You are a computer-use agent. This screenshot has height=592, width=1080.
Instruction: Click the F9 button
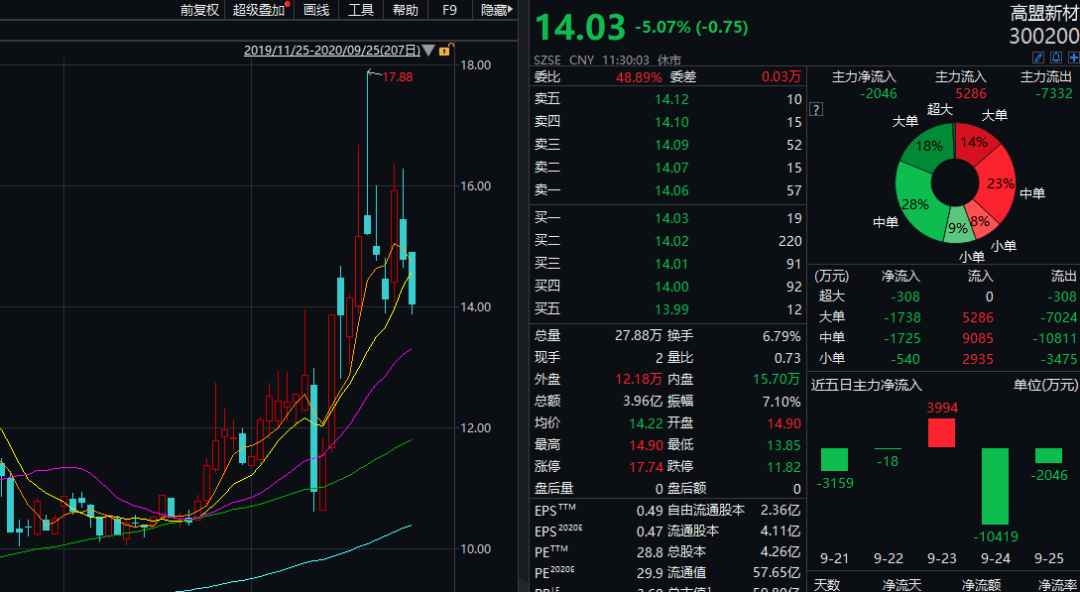click(x=449, y=10)
